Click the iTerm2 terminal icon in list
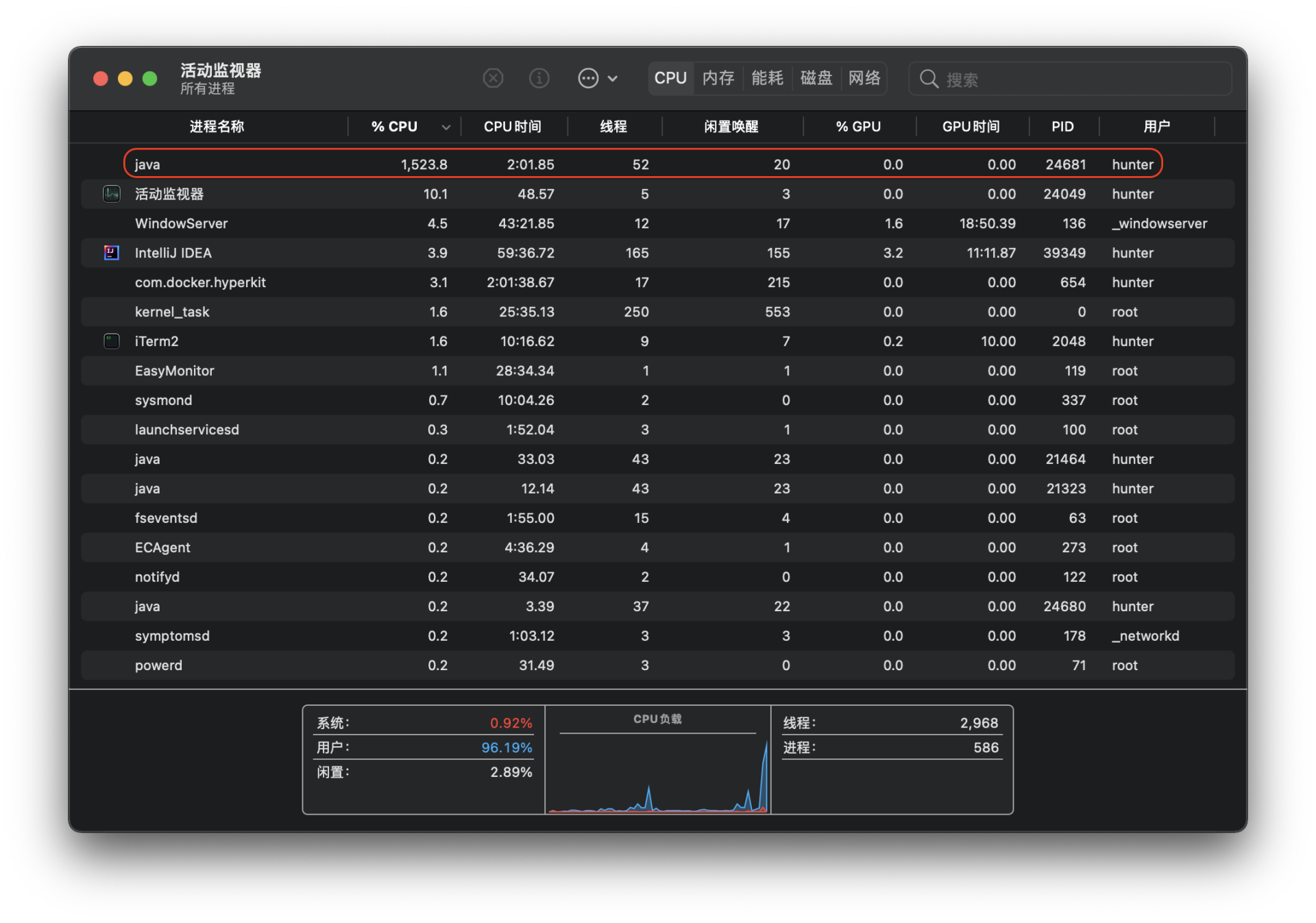This screenshot has height=923, width=1316. click(111, 341)
